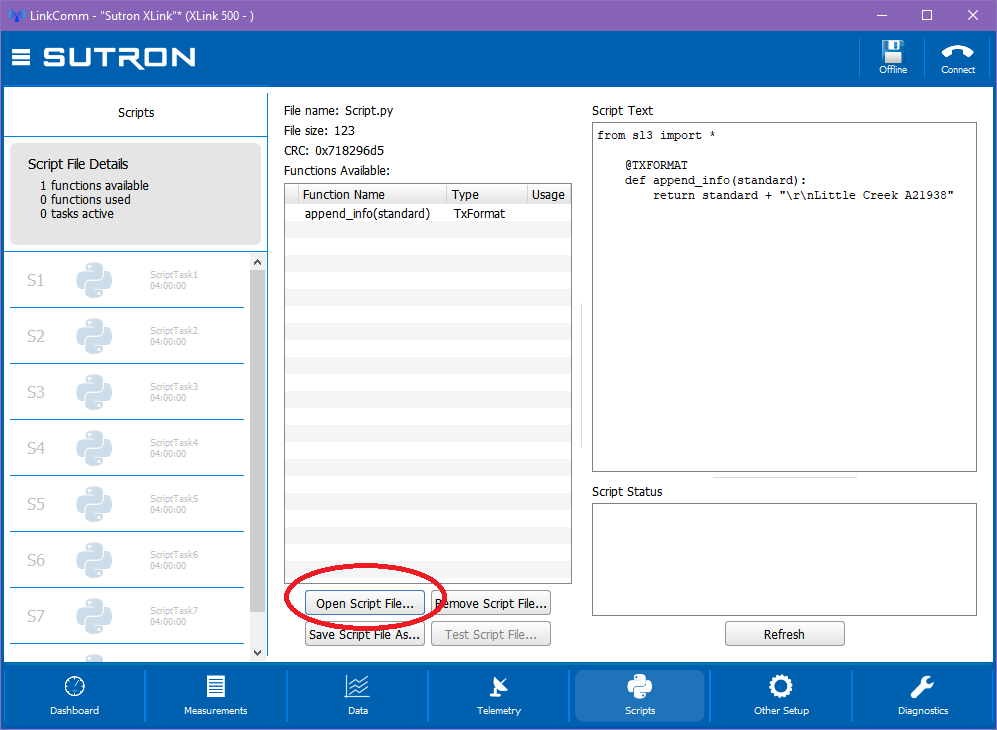Image resolution: width=997 pixels, height=730 pixels.
Task: Click Save Script File As button
Action: point(365,634)
